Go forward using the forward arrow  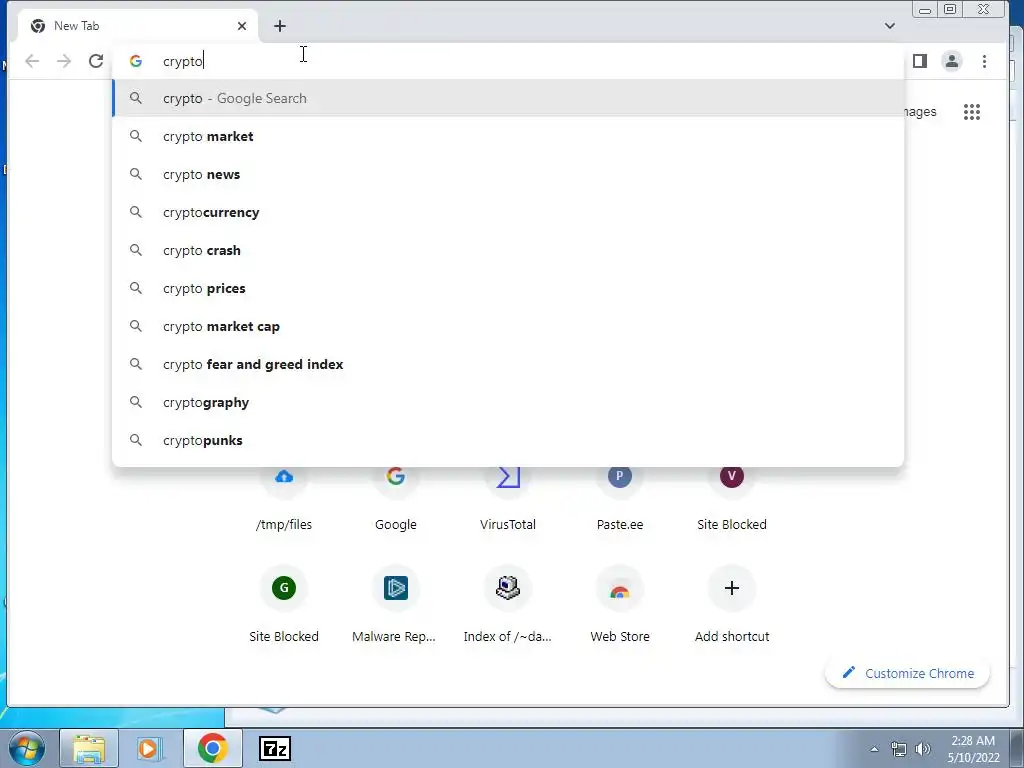point(64,61)
